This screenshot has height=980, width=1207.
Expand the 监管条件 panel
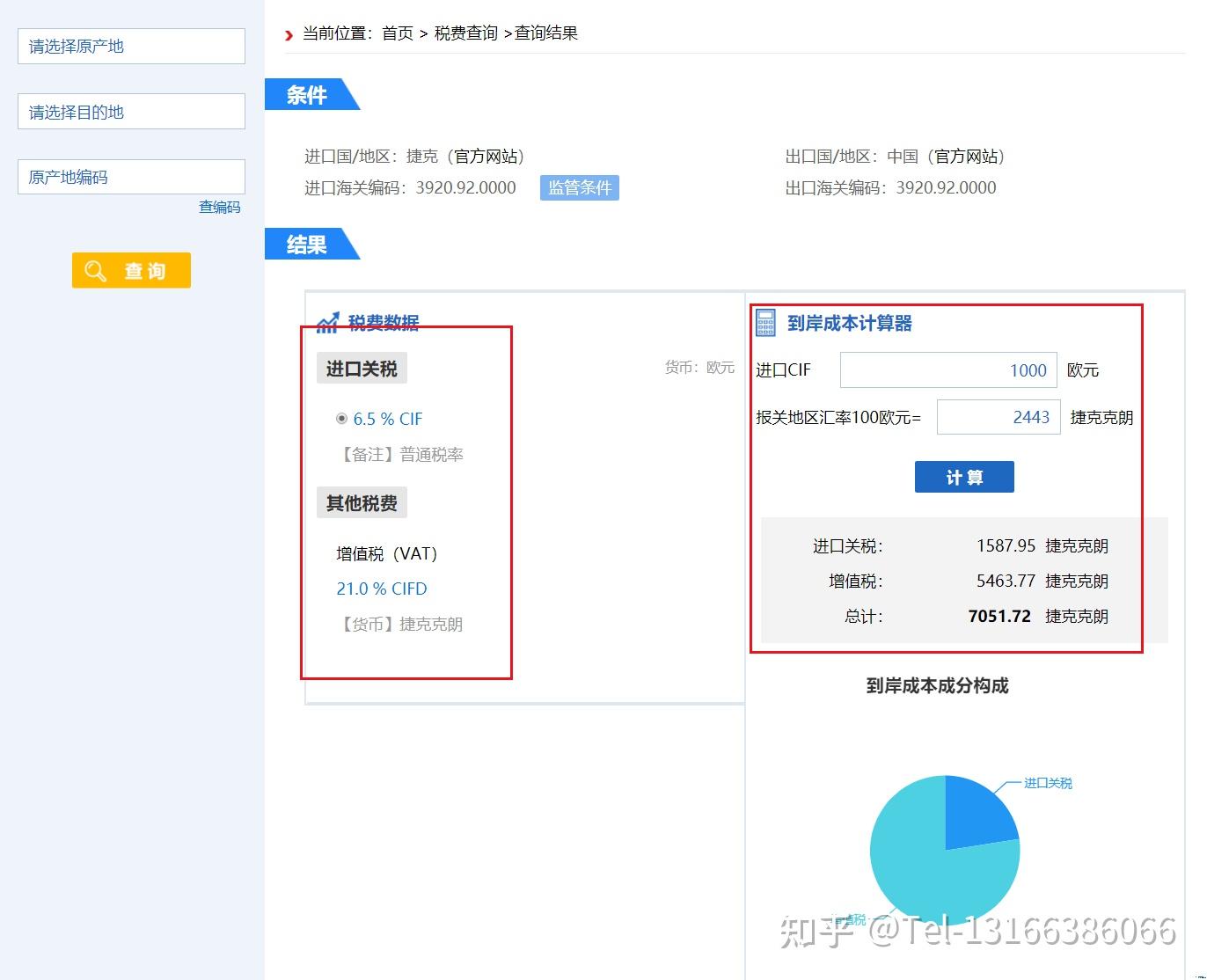(x=579, y=187)
